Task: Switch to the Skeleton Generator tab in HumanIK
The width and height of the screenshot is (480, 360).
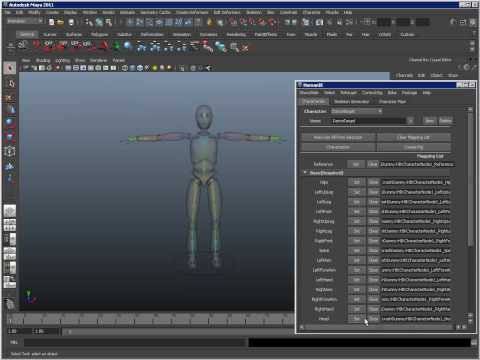Action: 352,101
